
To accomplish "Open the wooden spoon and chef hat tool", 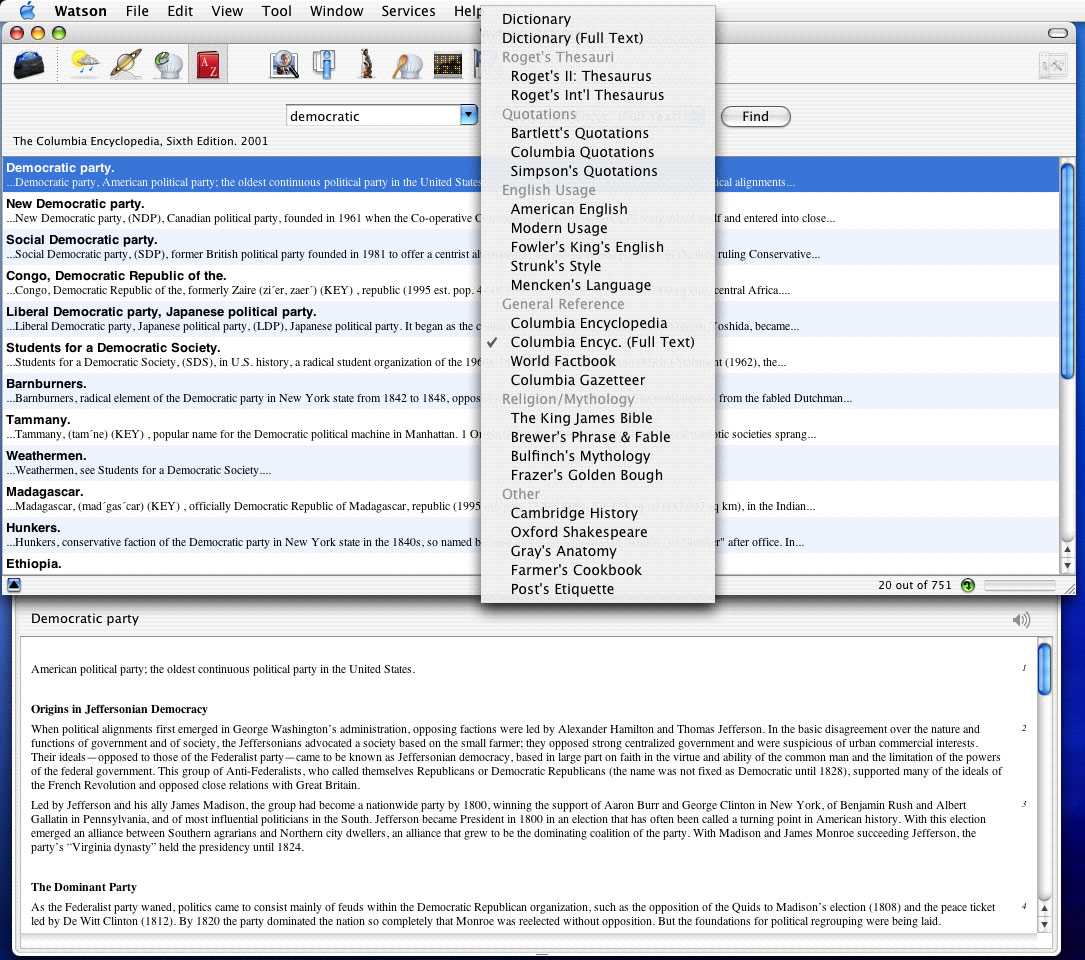I will [x=407, y=66].
